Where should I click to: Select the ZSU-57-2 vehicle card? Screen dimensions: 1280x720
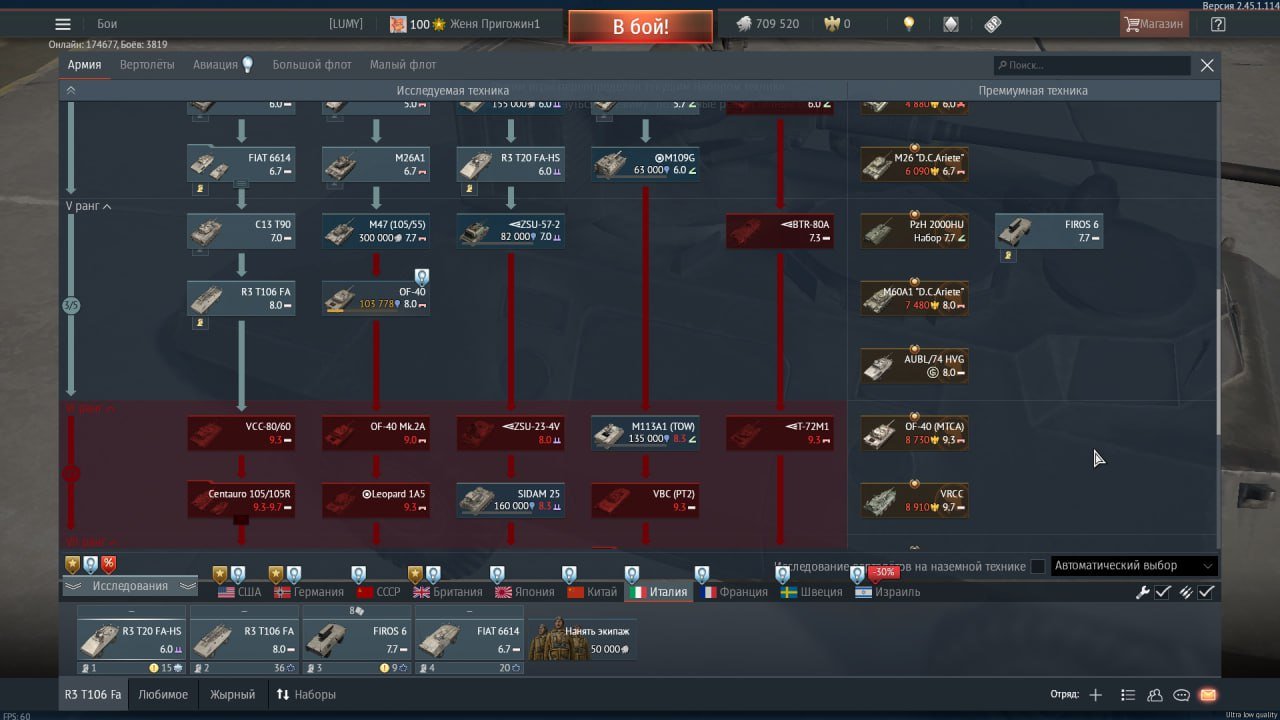(511, 231)
